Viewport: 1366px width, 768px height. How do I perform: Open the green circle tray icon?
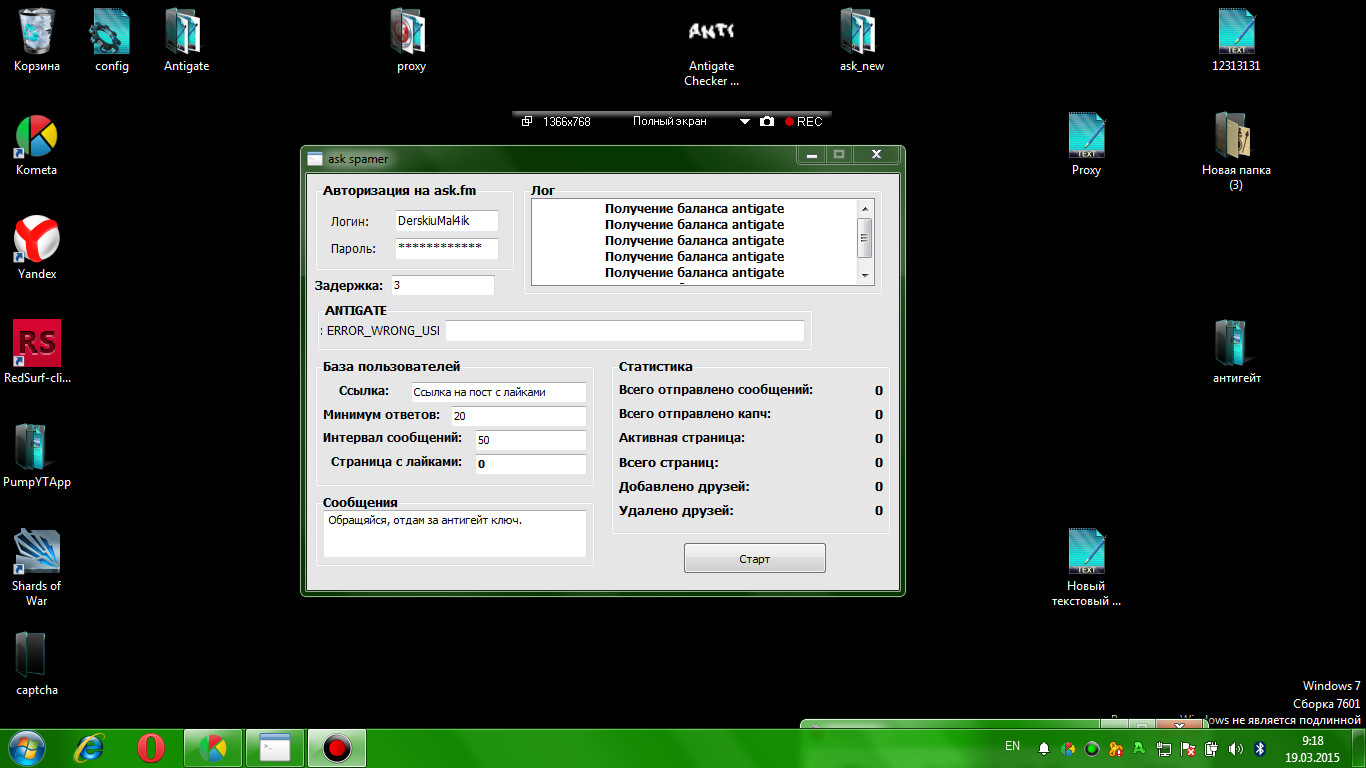[1092, 748]
